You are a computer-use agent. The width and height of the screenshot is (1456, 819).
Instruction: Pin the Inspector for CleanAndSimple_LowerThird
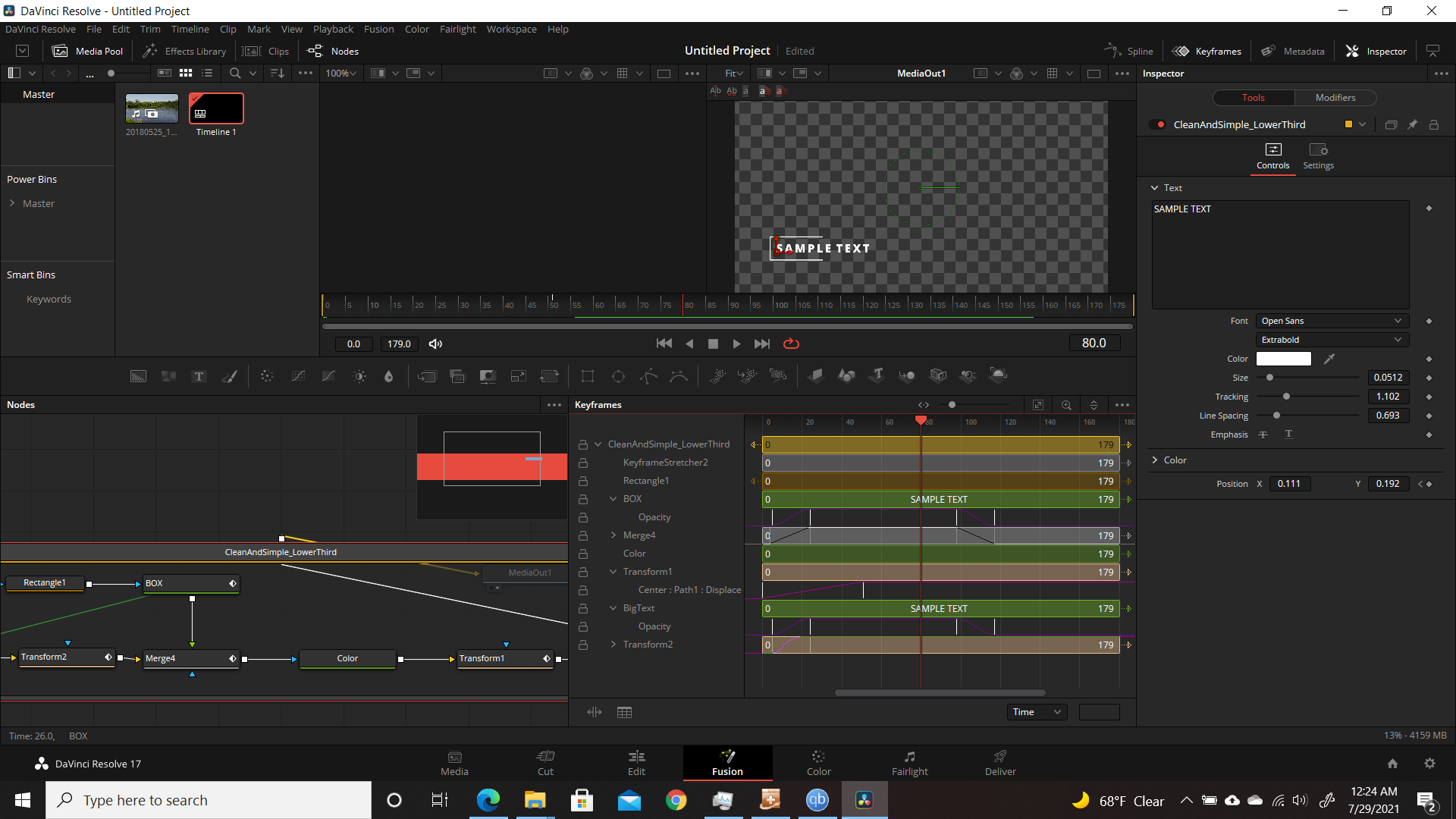1412,124
